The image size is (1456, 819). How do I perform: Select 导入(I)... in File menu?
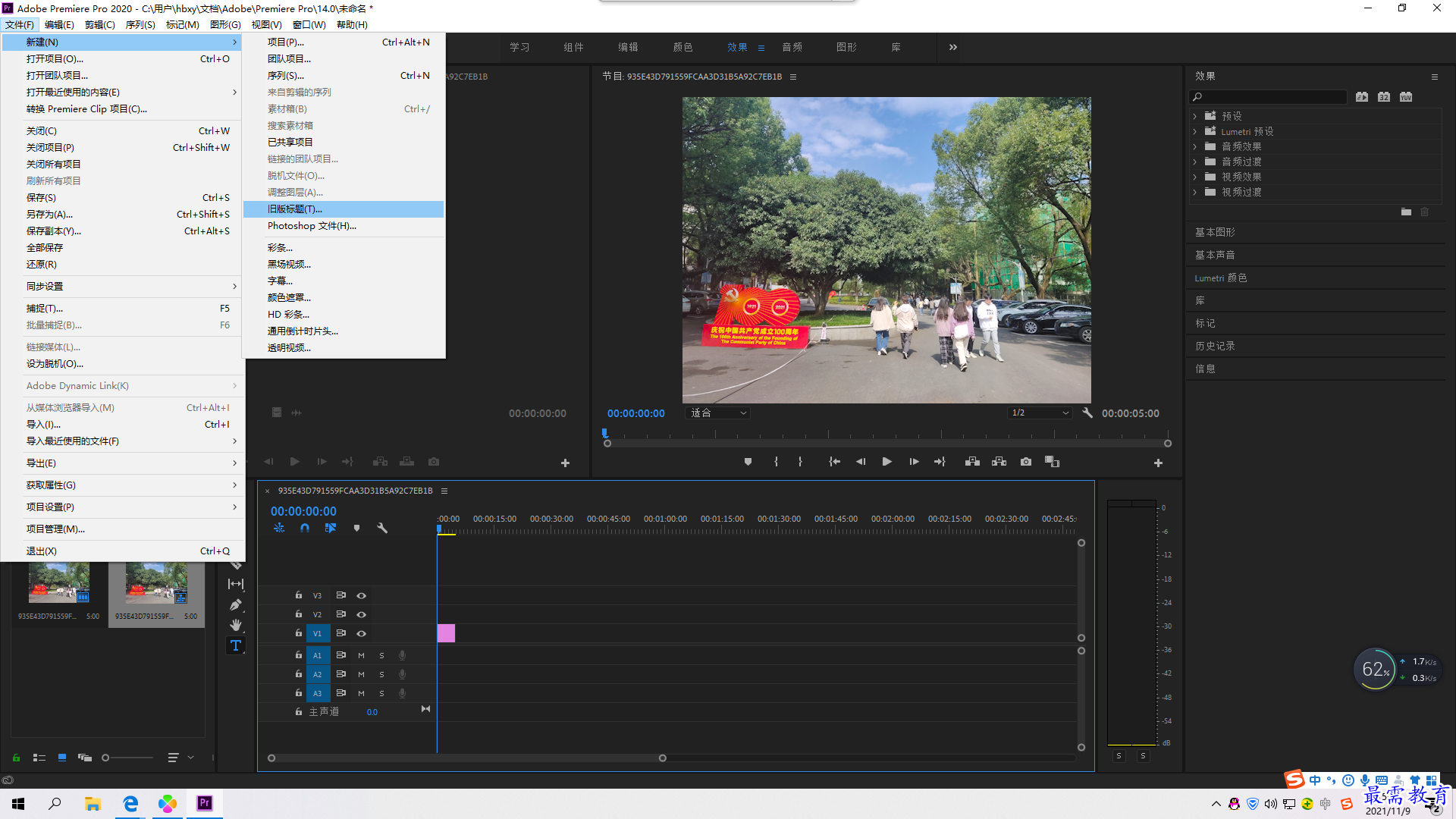[123, 425]
